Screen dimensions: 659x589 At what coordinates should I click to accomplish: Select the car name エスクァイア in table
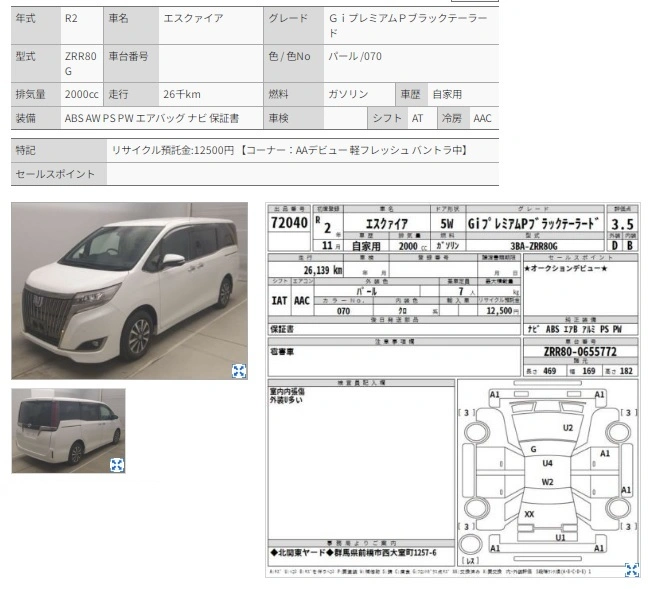(193, 18)
